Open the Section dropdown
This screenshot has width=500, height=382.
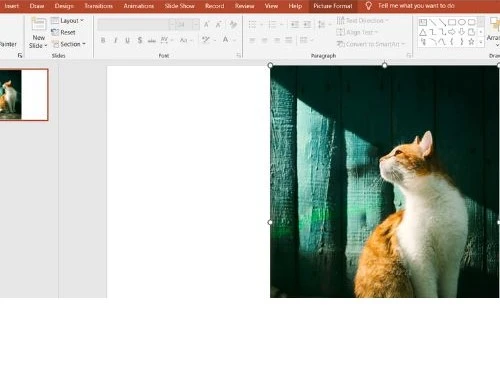point(68,44)
